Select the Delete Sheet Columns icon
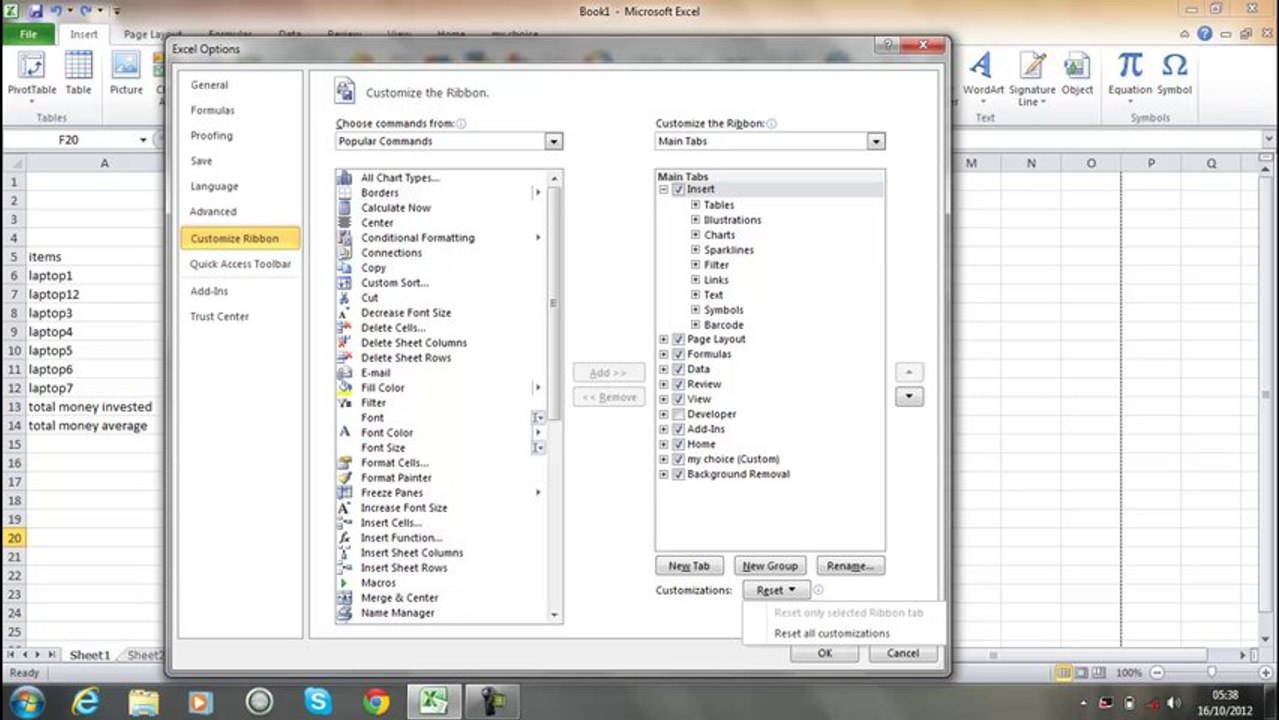Image resolution: width=1279 pixels, height=720 pixels. [345, 343]
